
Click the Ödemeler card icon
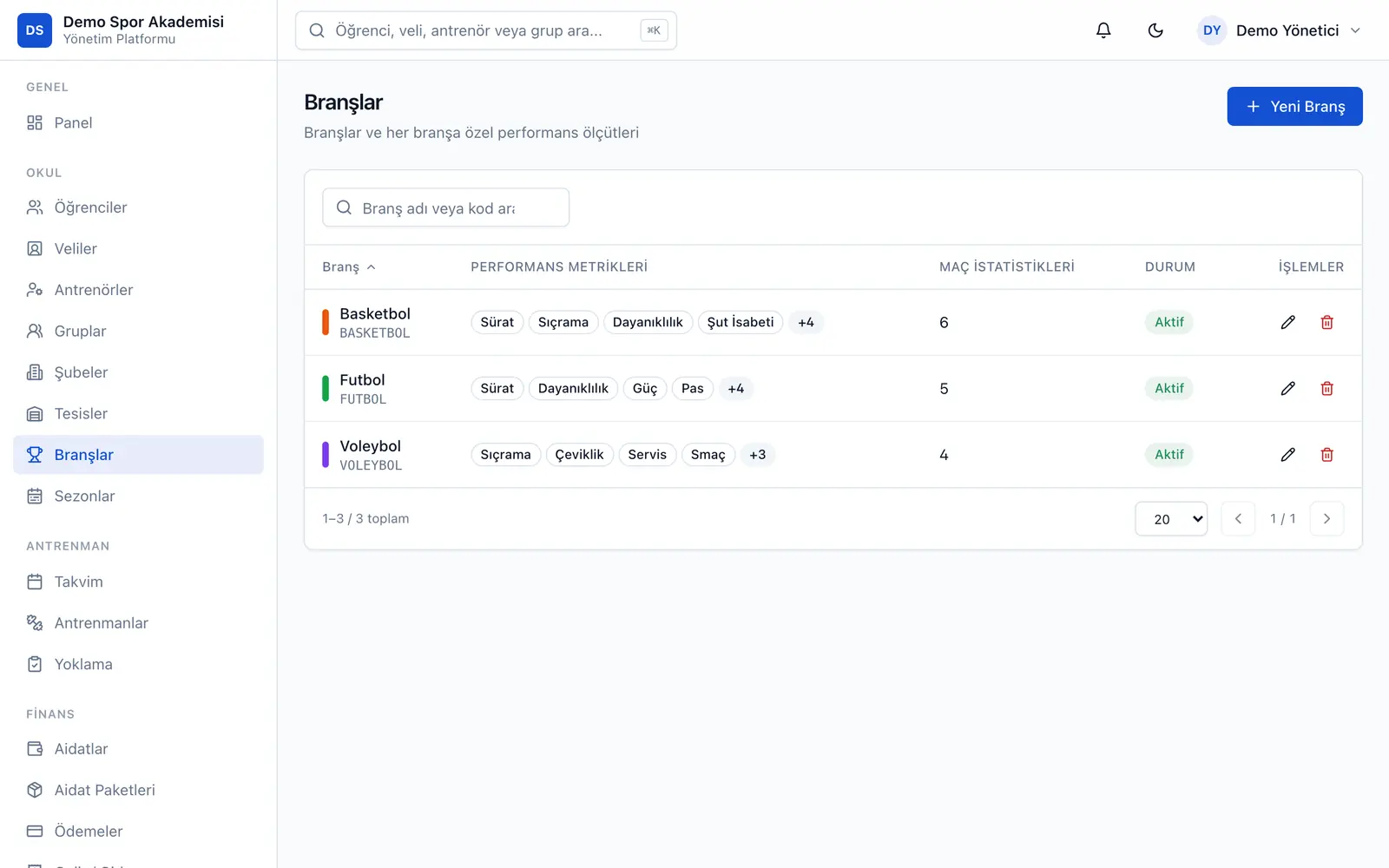tap(35, 832)
